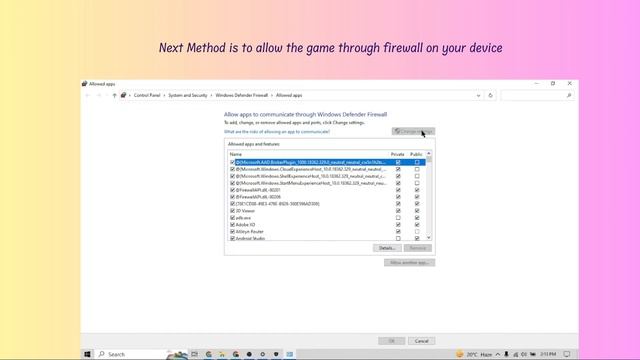
Task: Toggle Private checkbox for adb.exe
Action: pos(398,218)
